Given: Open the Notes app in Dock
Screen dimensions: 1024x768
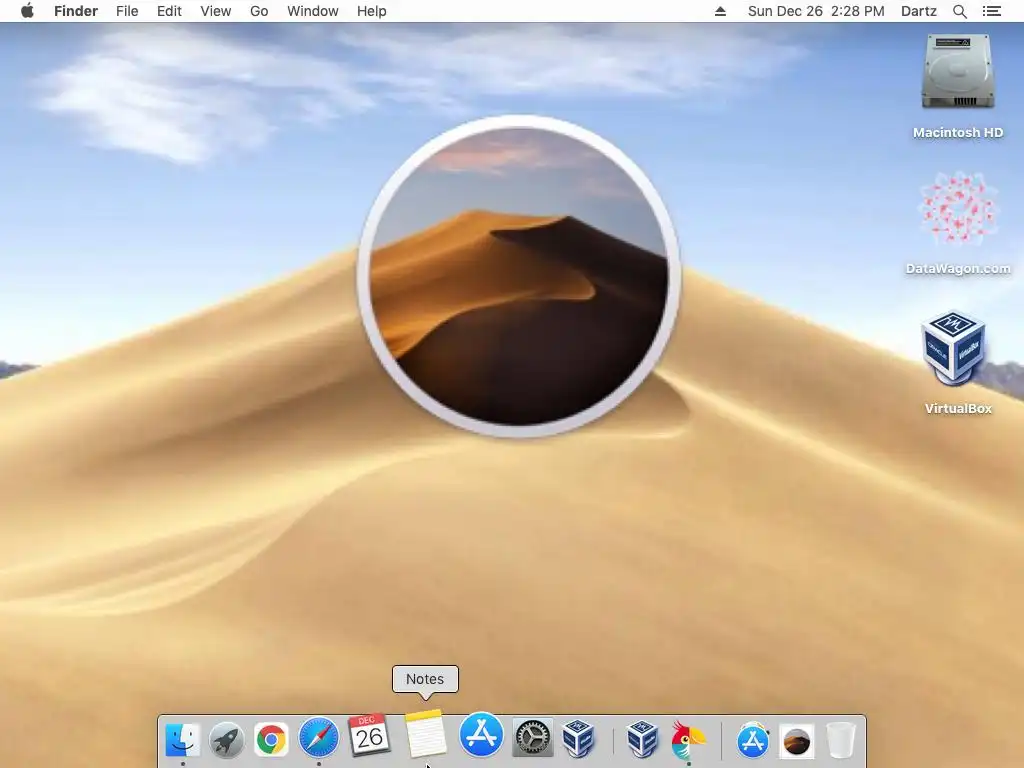Looking at the screenshot, I should click(x=425, y=733).
